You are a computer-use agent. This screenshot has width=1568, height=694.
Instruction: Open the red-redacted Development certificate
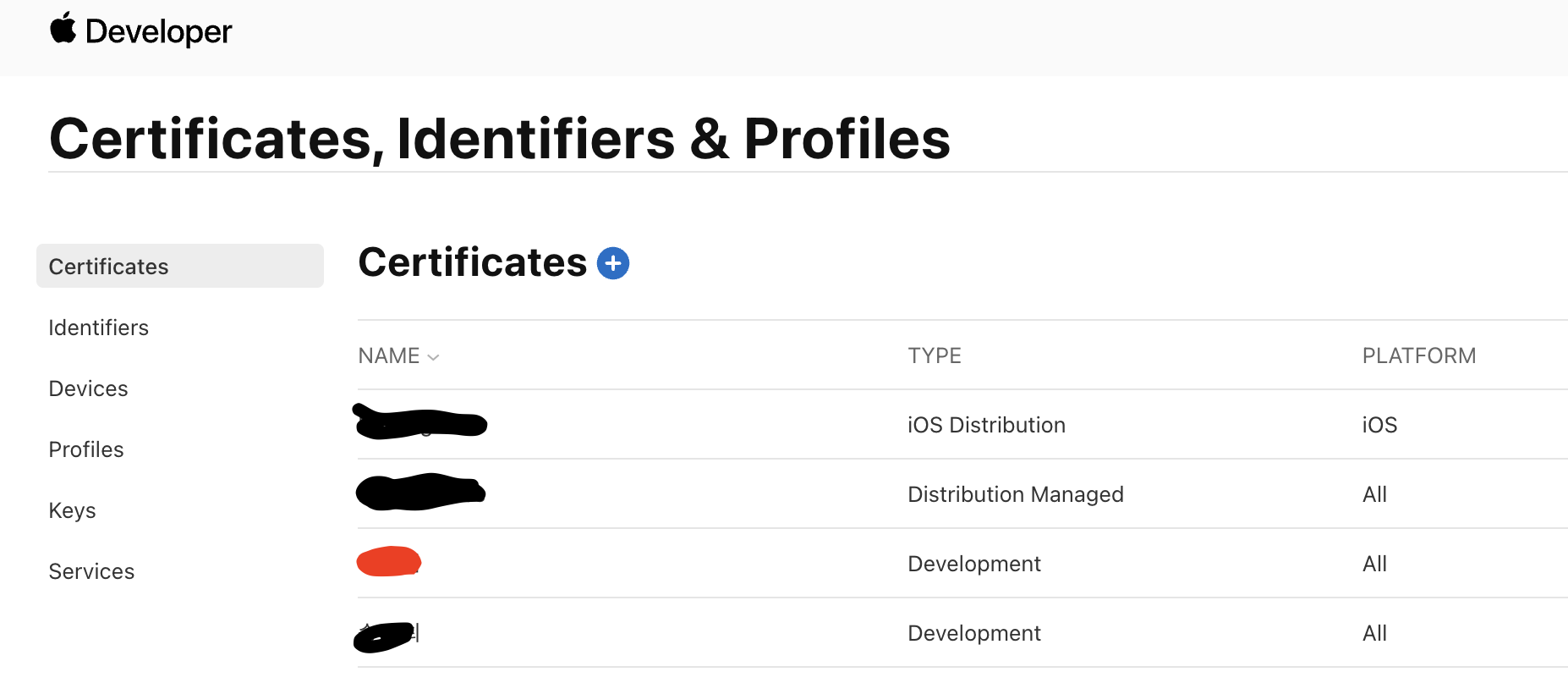click(x=962, y=564)
